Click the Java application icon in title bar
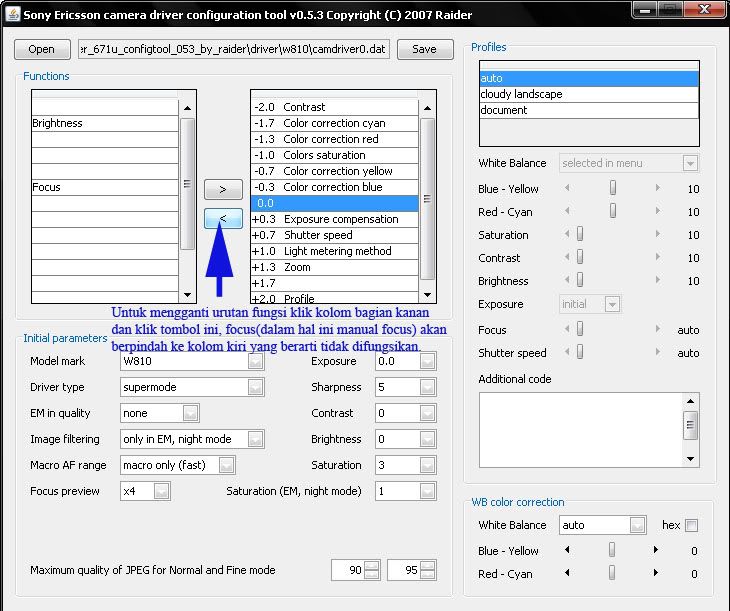This screenshot has width=730, height=611. point(13,14)
